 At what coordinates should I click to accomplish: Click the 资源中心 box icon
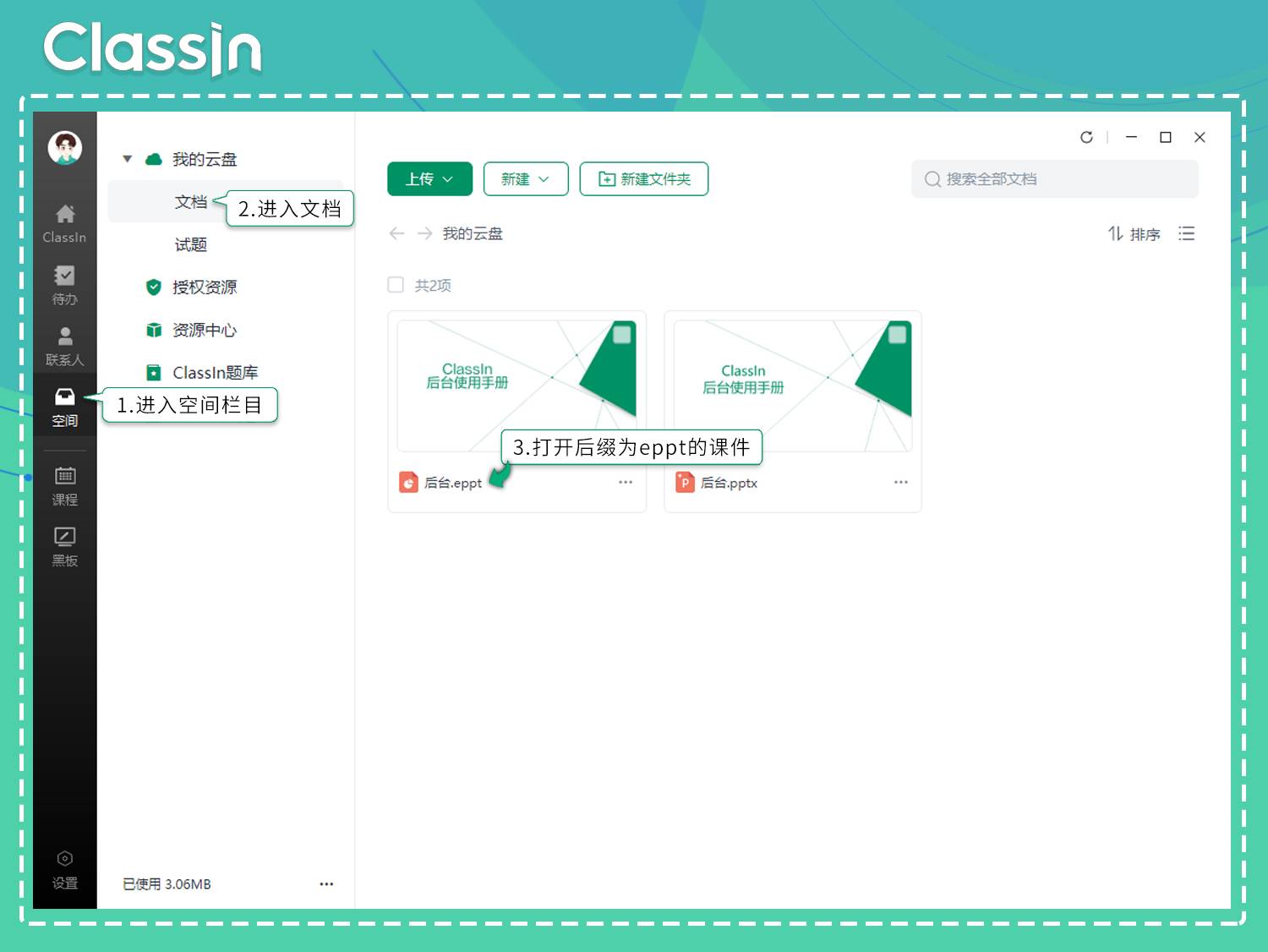(154, 330)
